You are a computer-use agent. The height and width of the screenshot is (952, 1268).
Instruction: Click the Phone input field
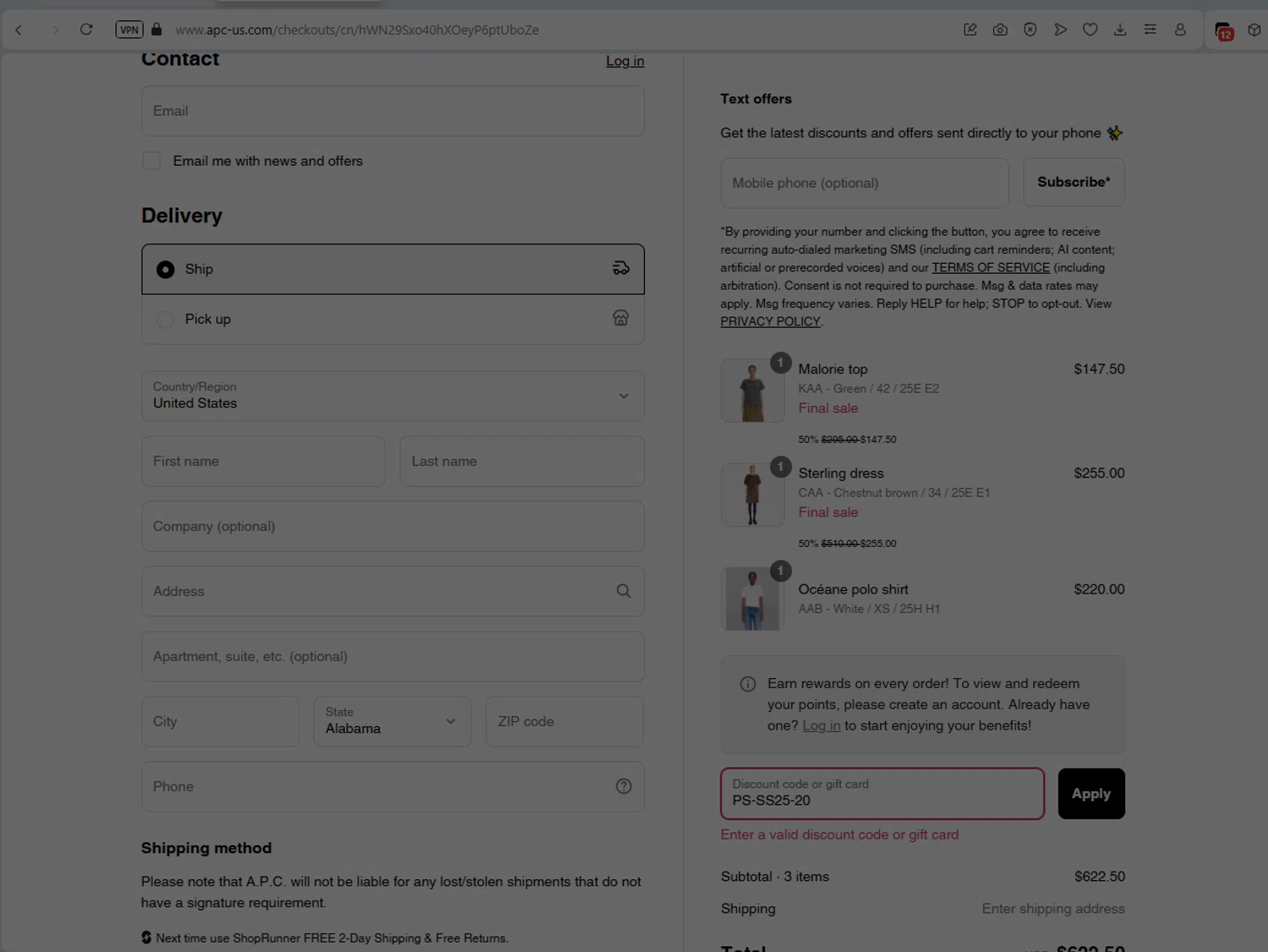(x=393, y=787)
